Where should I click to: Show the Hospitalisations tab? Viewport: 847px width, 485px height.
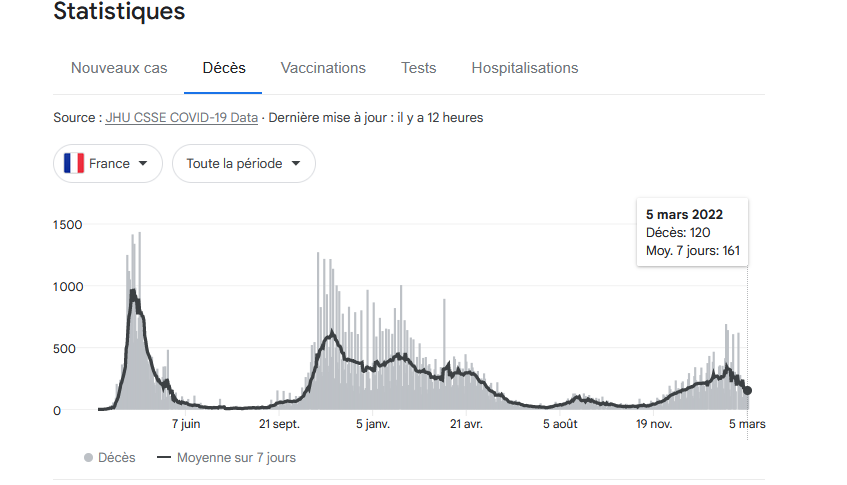pos(525,68)
